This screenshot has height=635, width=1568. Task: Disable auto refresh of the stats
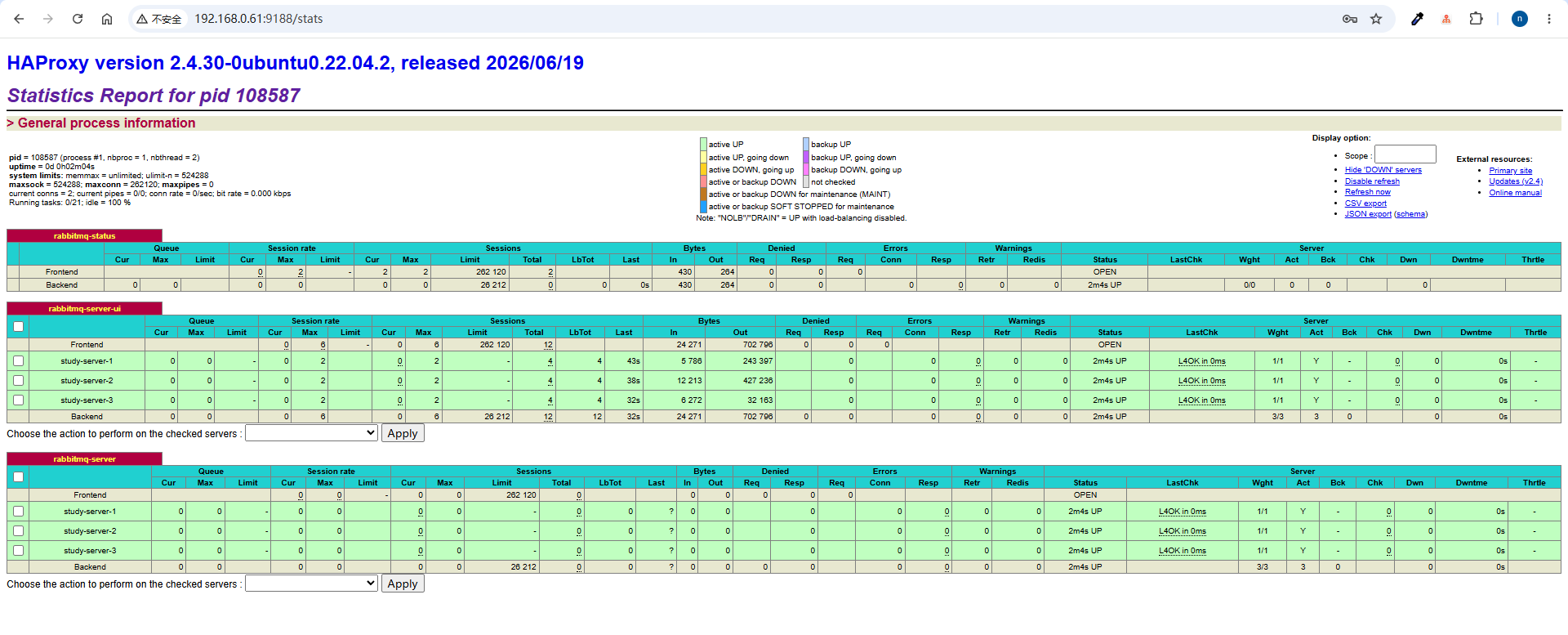[x=1372, y=181]
